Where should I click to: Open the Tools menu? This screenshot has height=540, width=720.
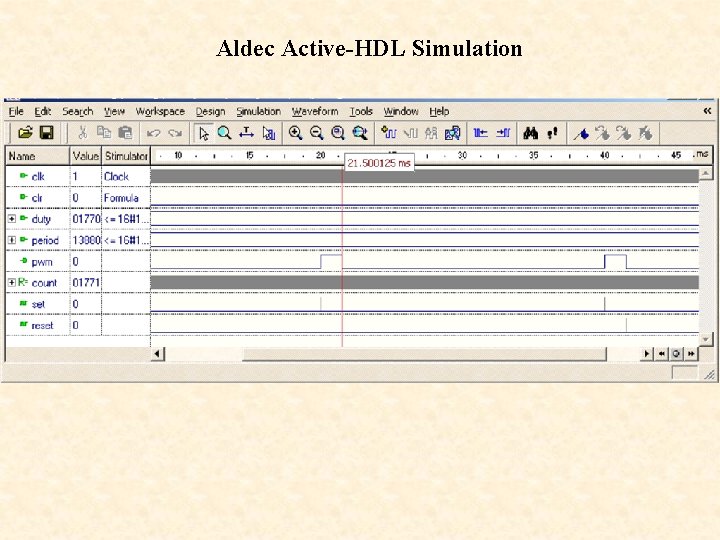(x=361, y=111)
